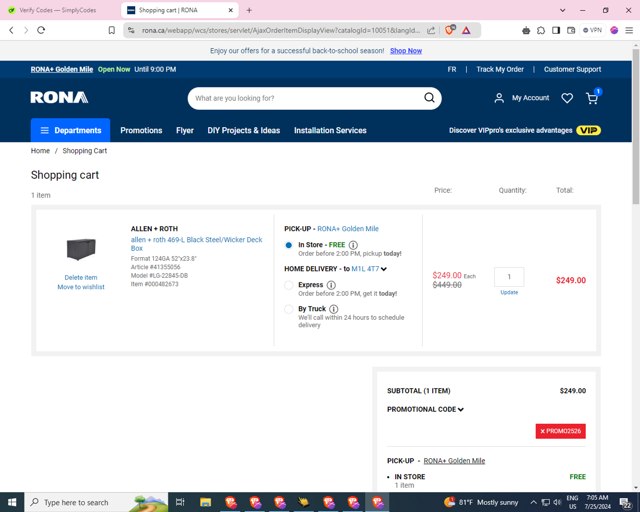Expand the Promotional Code section
The height and width of the screenshot is (512, 640).
click(425, 410)
